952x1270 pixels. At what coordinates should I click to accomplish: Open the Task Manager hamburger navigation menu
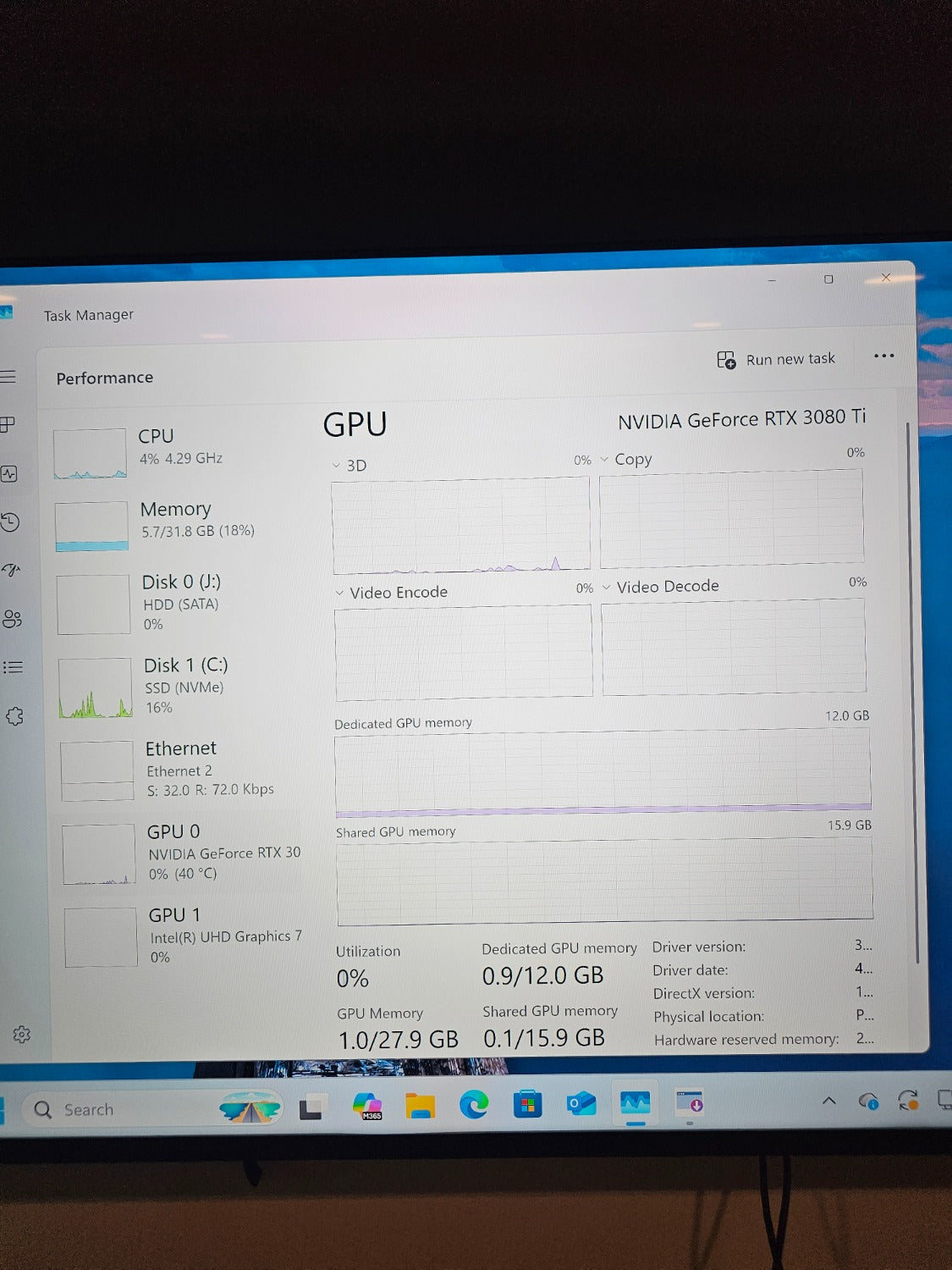point(8,376)
